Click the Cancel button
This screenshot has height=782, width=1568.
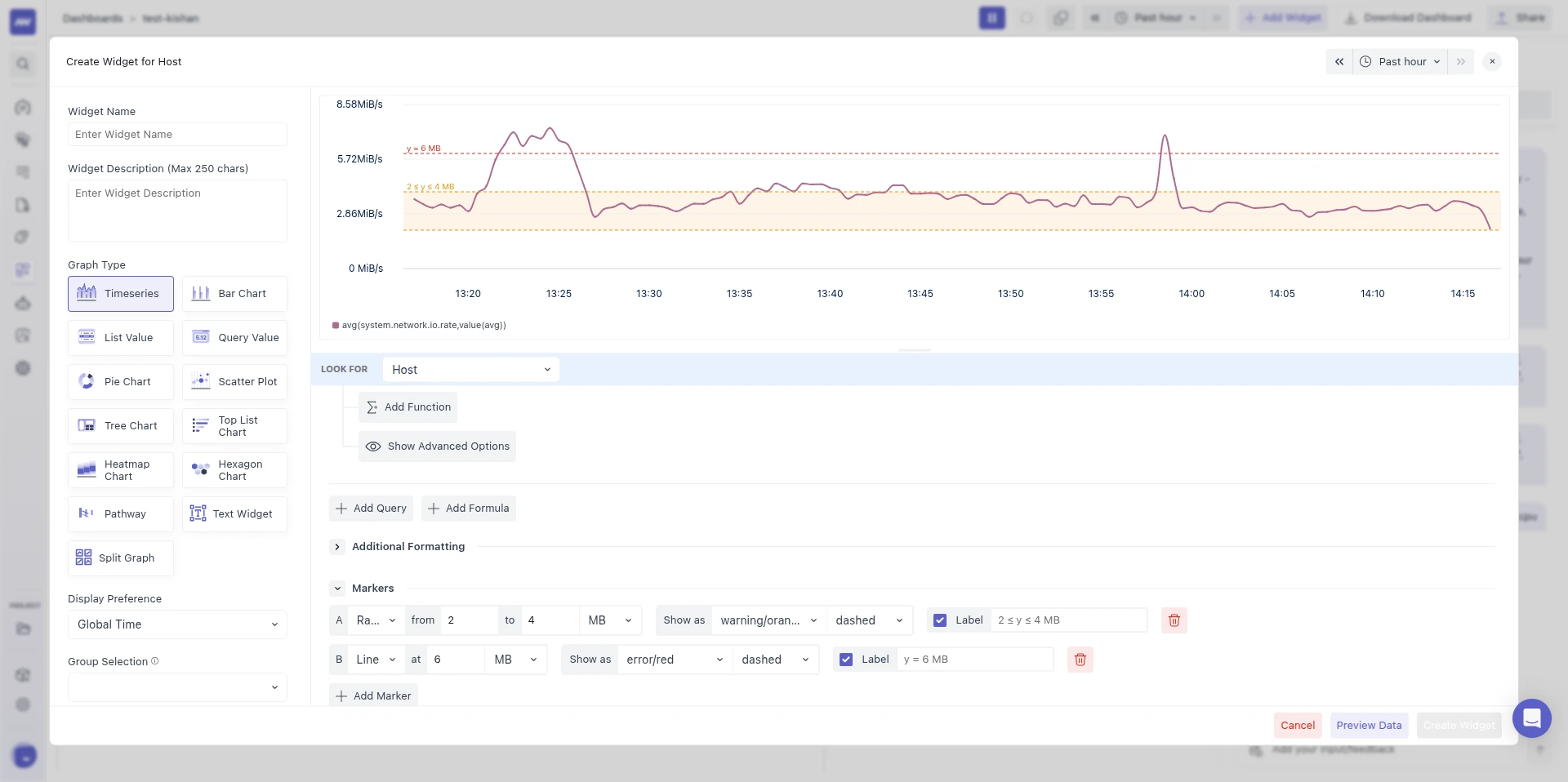pos(1298,726)
